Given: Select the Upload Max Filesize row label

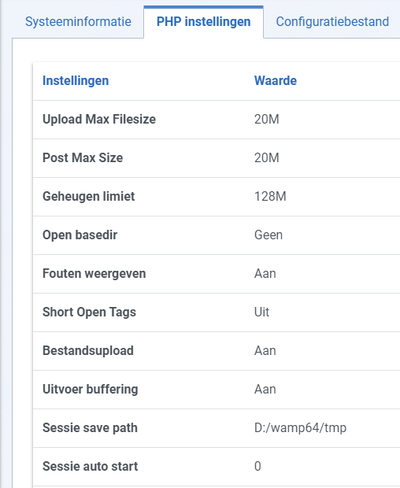Looking at the screenshot, I should [99, 119].
